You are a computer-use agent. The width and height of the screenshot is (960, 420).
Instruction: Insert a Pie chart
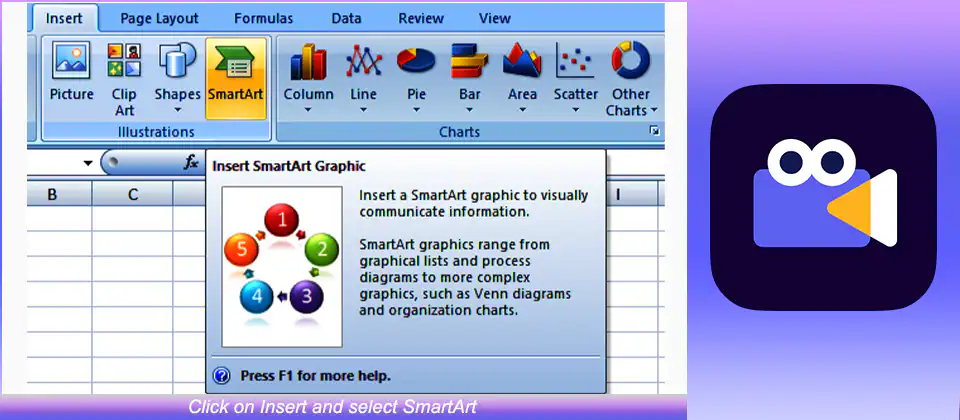click(416, 78)
